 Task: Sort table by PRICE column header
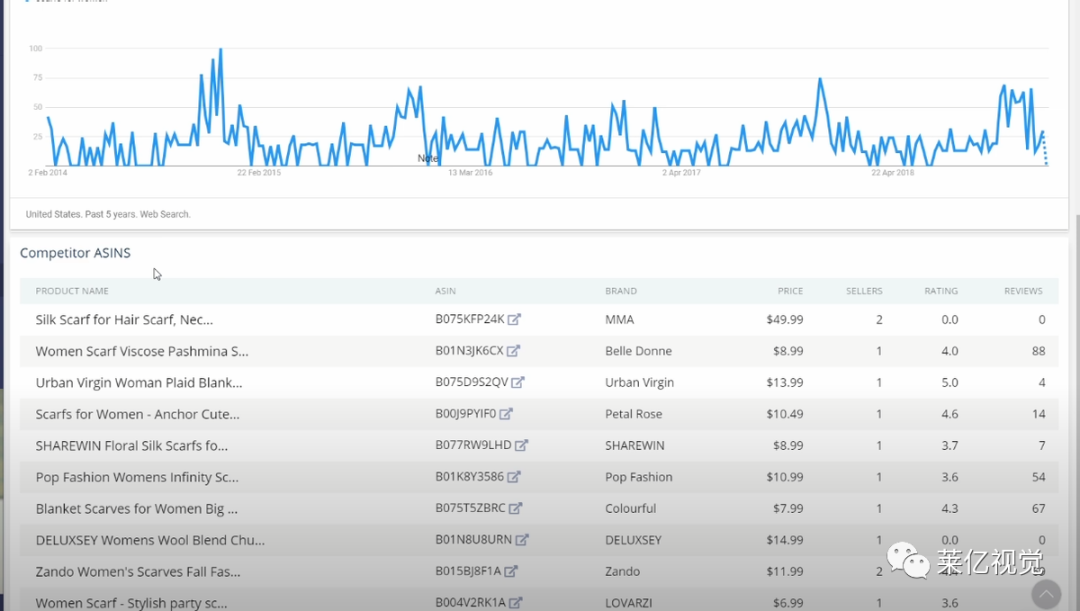pyautogui.click(x=791, y=291)
